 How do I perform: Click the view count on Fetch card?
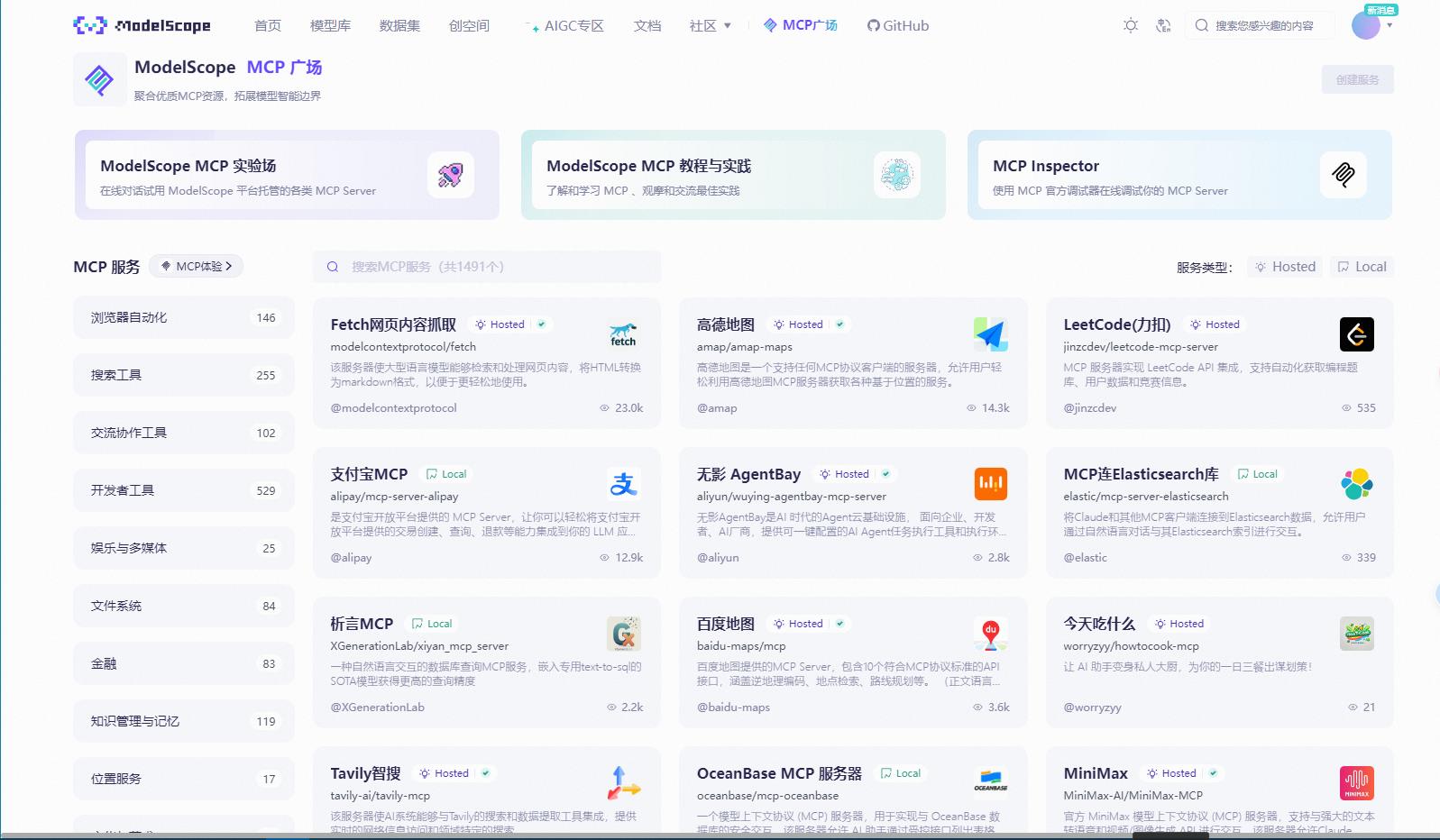[x=621, y=408]
